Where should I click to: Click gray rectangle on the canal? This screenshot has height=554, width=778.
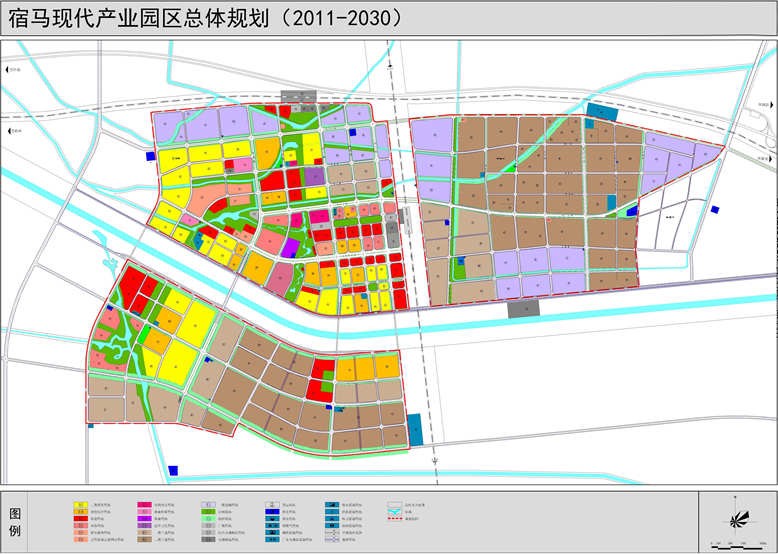coord(523,309)
